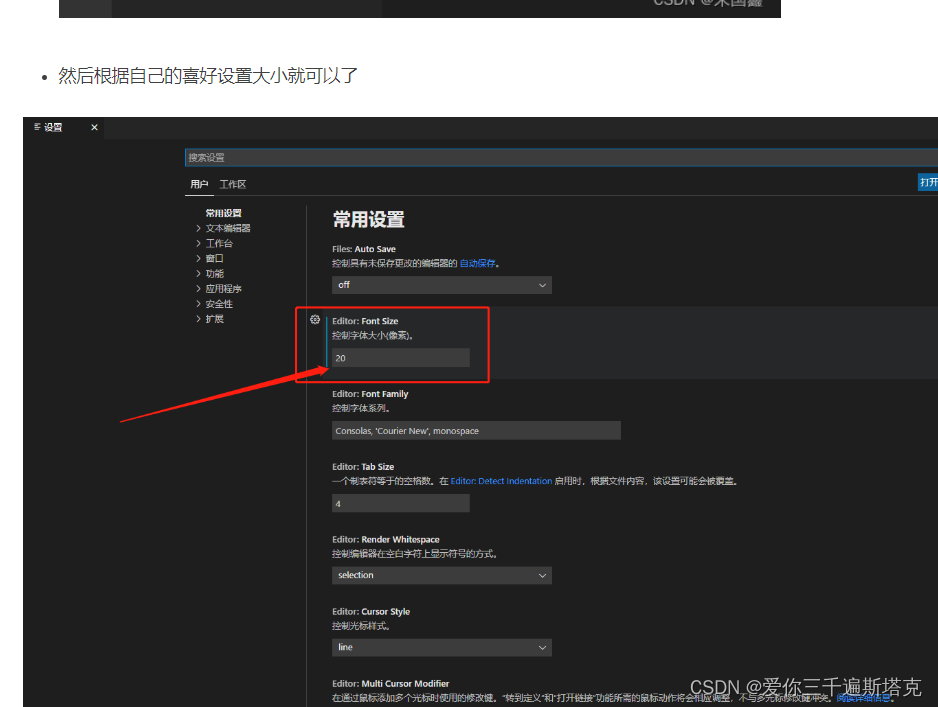The image size is (938, 707).
Task: Click the gear icon beside Editor: Font Size
Action: (315, 319)
